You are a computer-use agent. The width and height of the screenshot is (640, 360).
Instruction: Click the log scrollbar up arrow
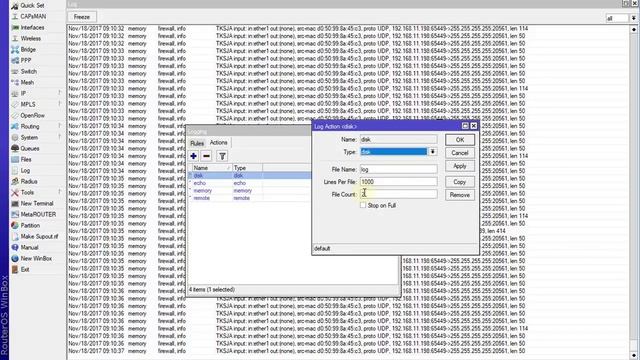(633, 29)
